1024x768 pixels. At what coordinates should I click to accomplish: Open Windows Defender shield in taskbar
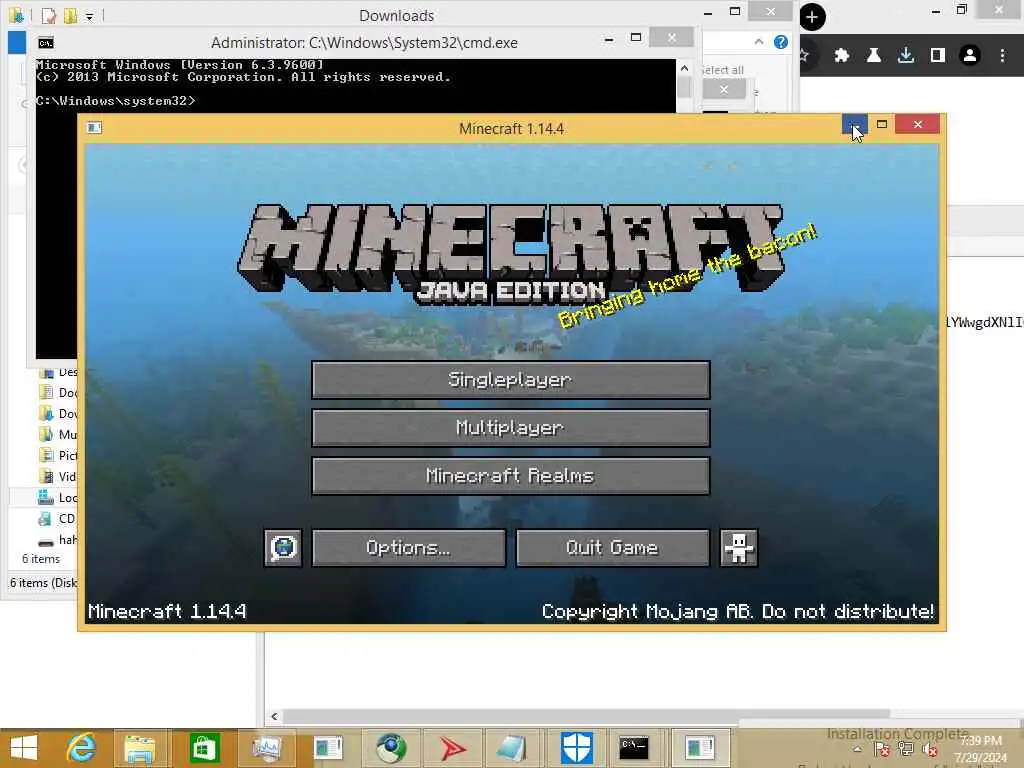pos(576,748)
